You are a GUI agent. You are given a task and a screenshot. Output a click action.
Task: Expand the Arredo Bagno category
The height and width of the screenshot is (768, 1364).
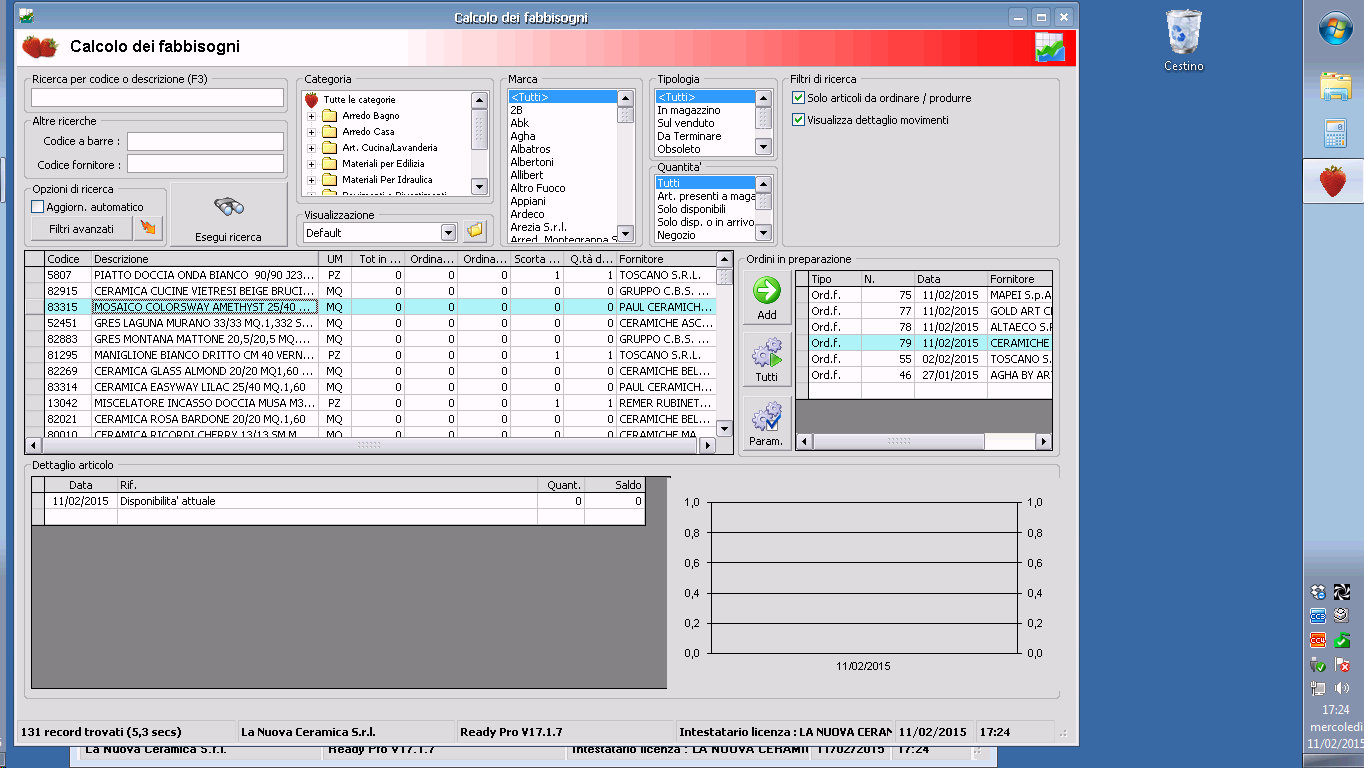[x=311, y=116]
